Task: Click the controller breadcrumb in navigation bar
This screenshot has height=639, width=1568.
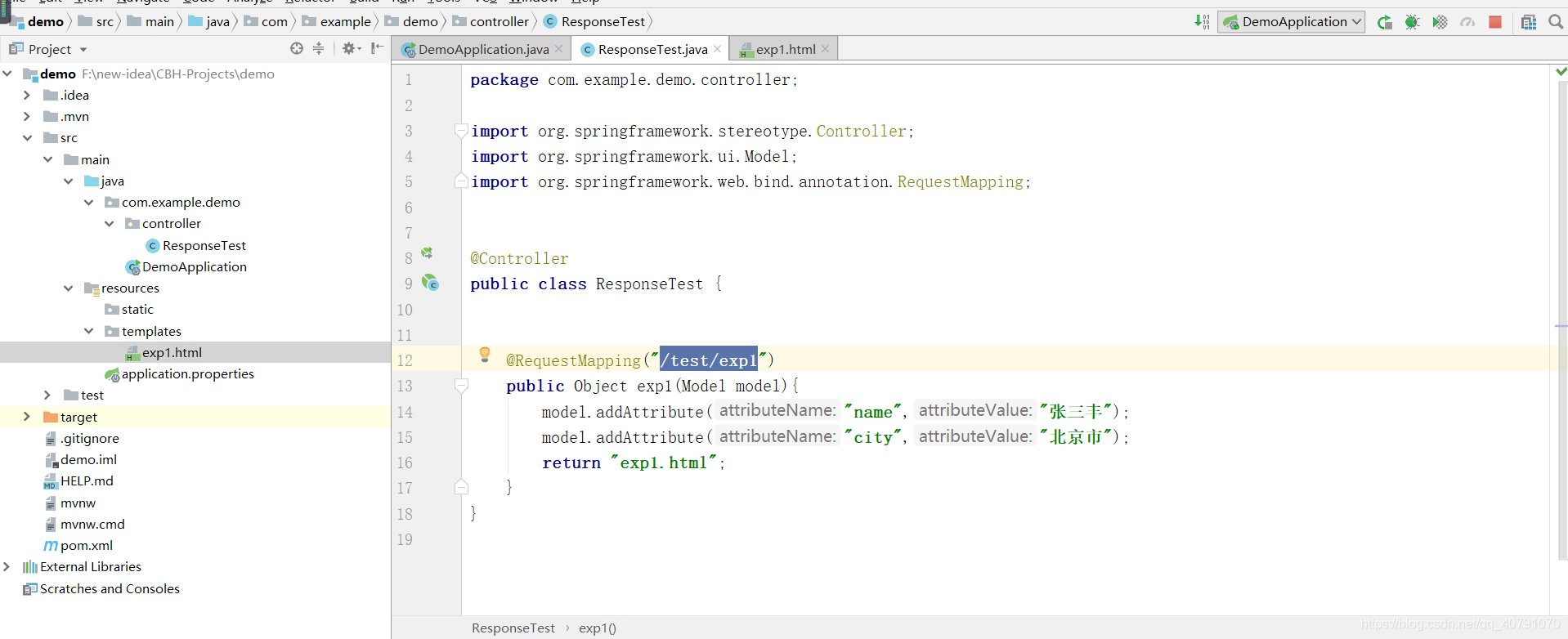Action: 491,22
